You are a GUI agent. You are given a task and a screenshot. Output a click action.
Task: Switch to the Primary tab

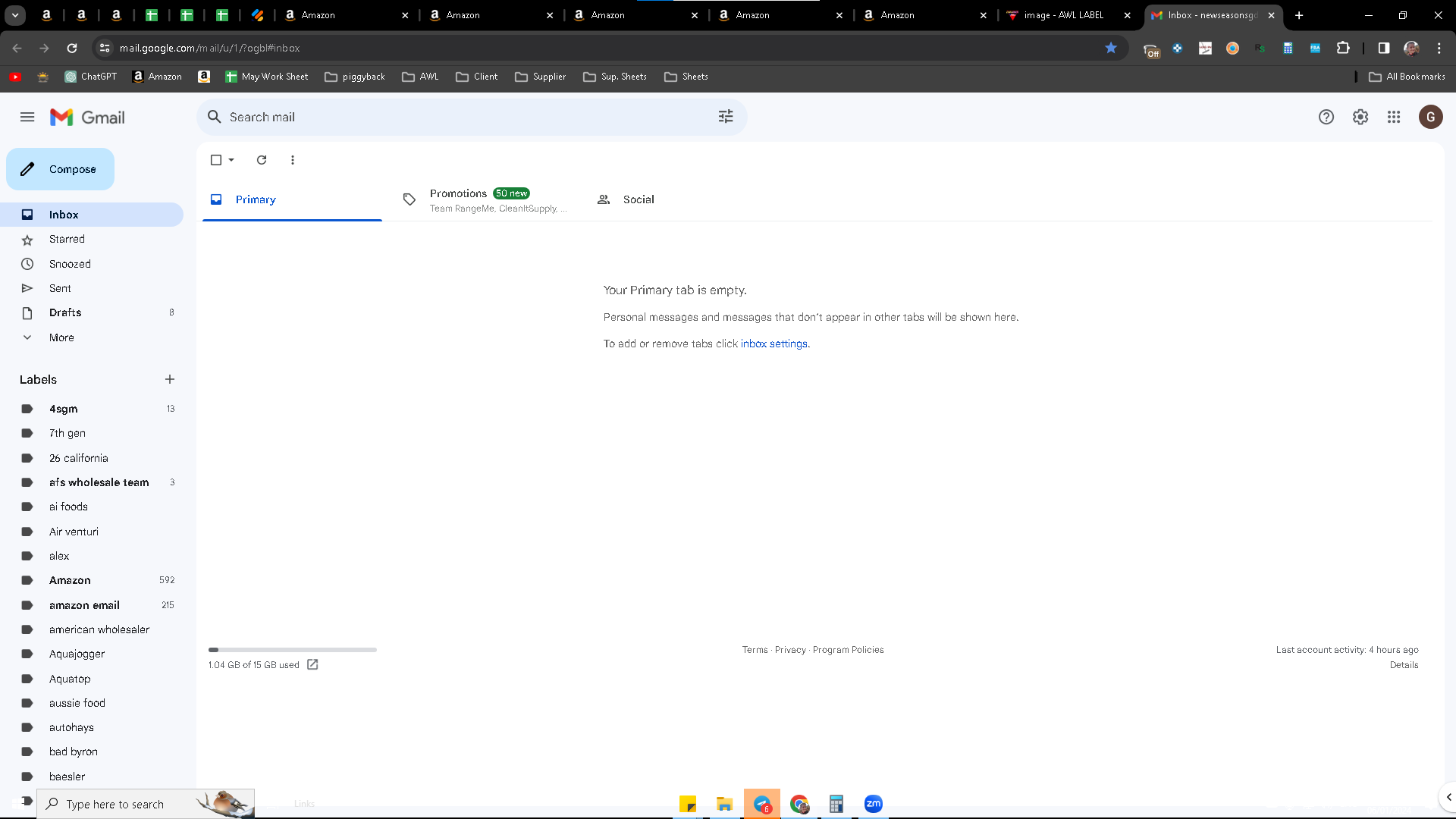coord(292,199)
